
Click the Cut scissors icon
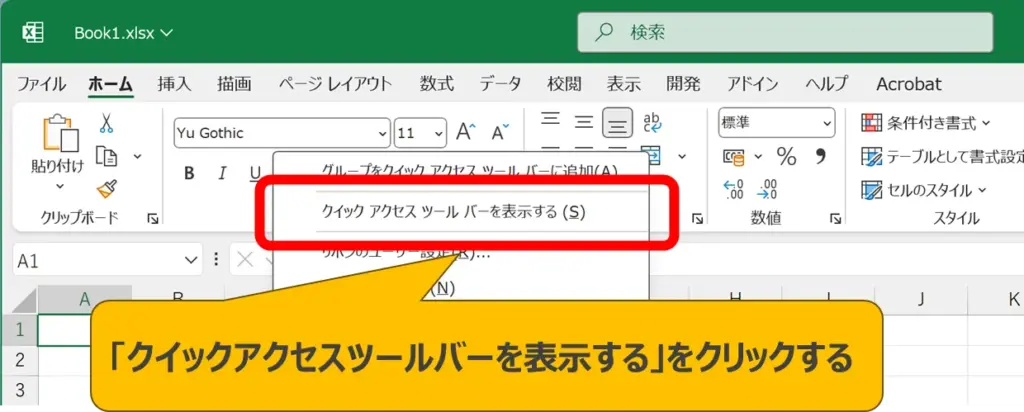(106, 124)
